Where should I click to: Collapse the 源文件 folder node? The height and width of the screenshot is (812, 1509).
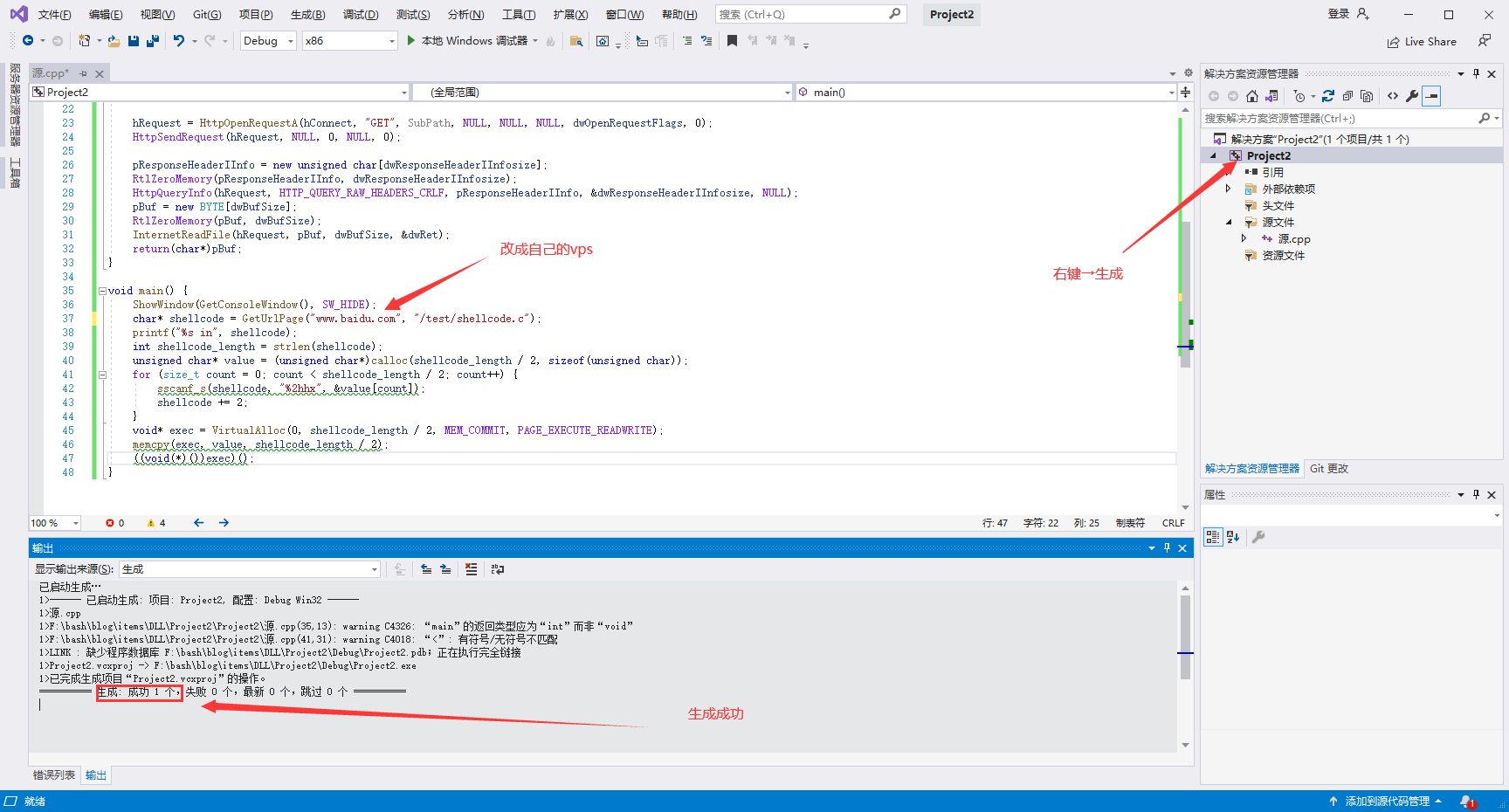pyautogui.click(x=1229, y=223)
